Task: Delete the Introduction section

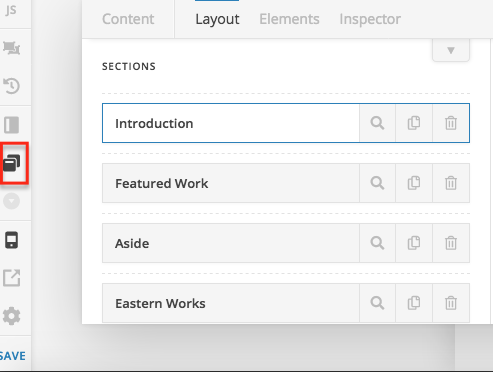Action: pyautogui.click(x=451, y=123)
